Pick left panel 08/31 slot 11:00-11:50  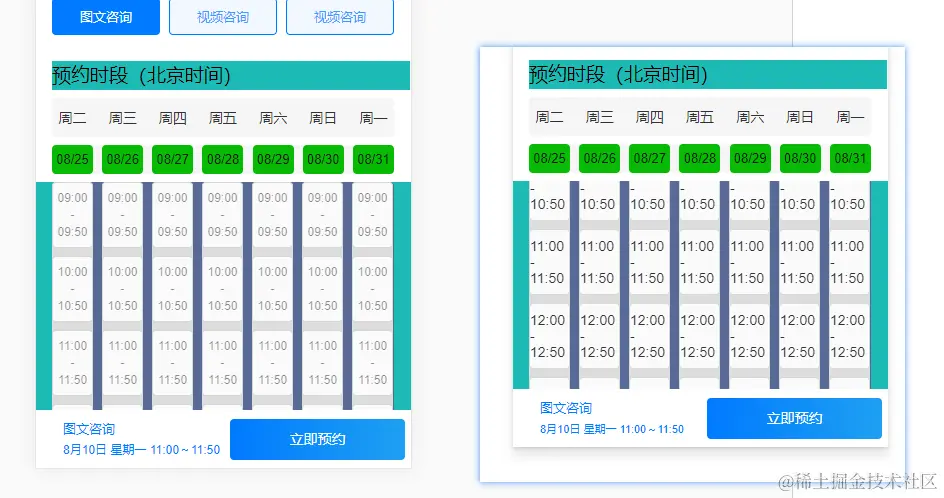click(x=373, y=363)
